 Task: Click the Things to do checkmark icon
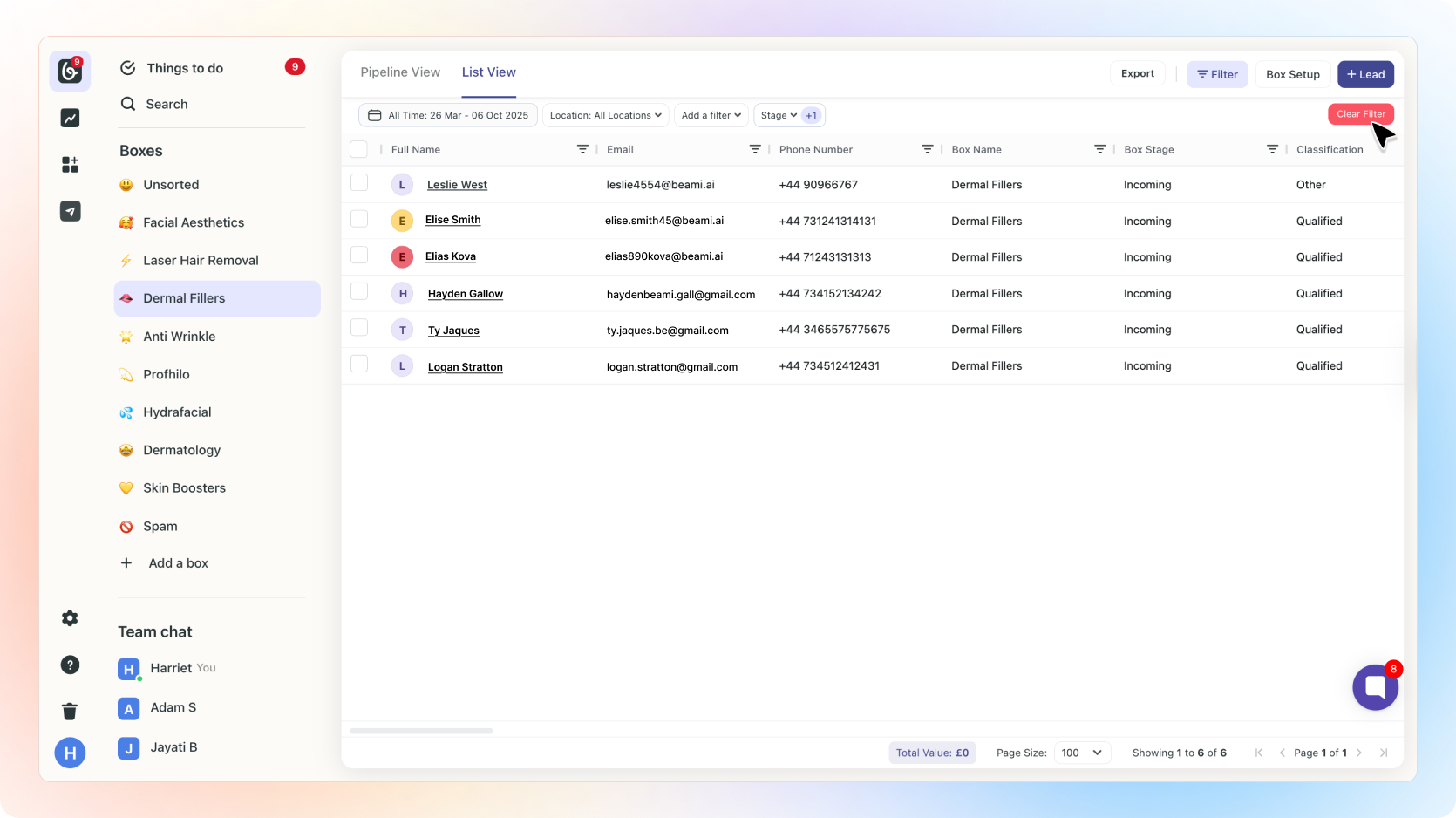point(128,68)
